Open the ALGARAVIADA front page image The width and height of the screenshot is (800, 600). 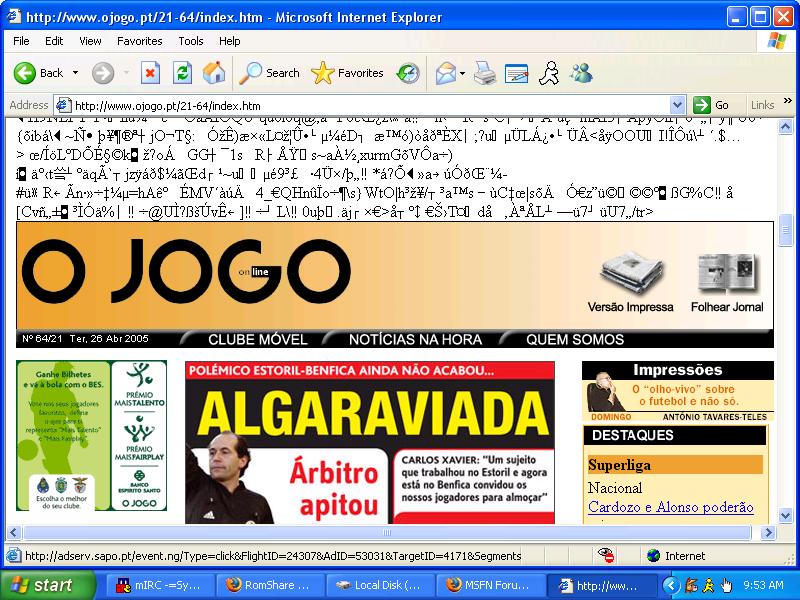(x=370, y=443)
